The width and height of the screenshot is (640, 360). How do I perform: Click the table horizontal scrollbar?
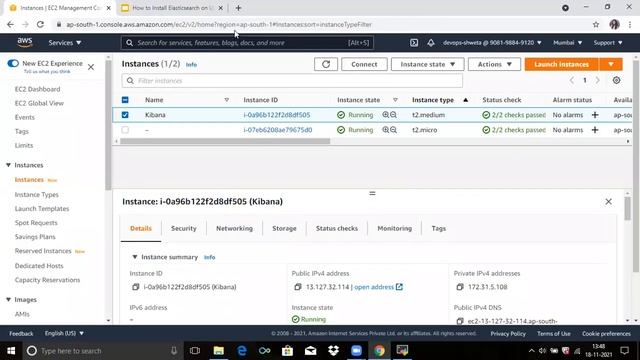point(225,141)
